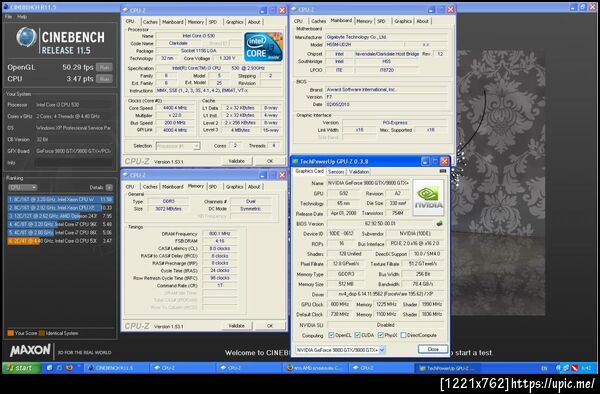Image resolution: width=600 pixels, height=394 pixels.
Task: Switch to the Sensors tab in GPU-Z
Action: (x=336, y=172)
